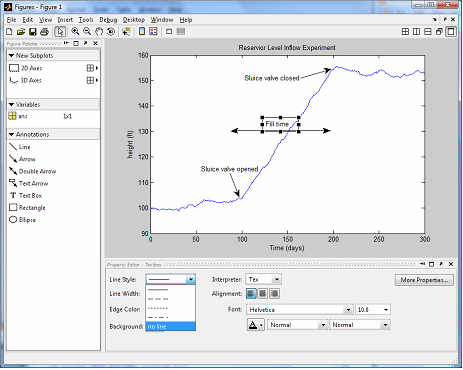Add a 2D Axes subplot
Screen dimensions: 463x370
pos(26,68)
